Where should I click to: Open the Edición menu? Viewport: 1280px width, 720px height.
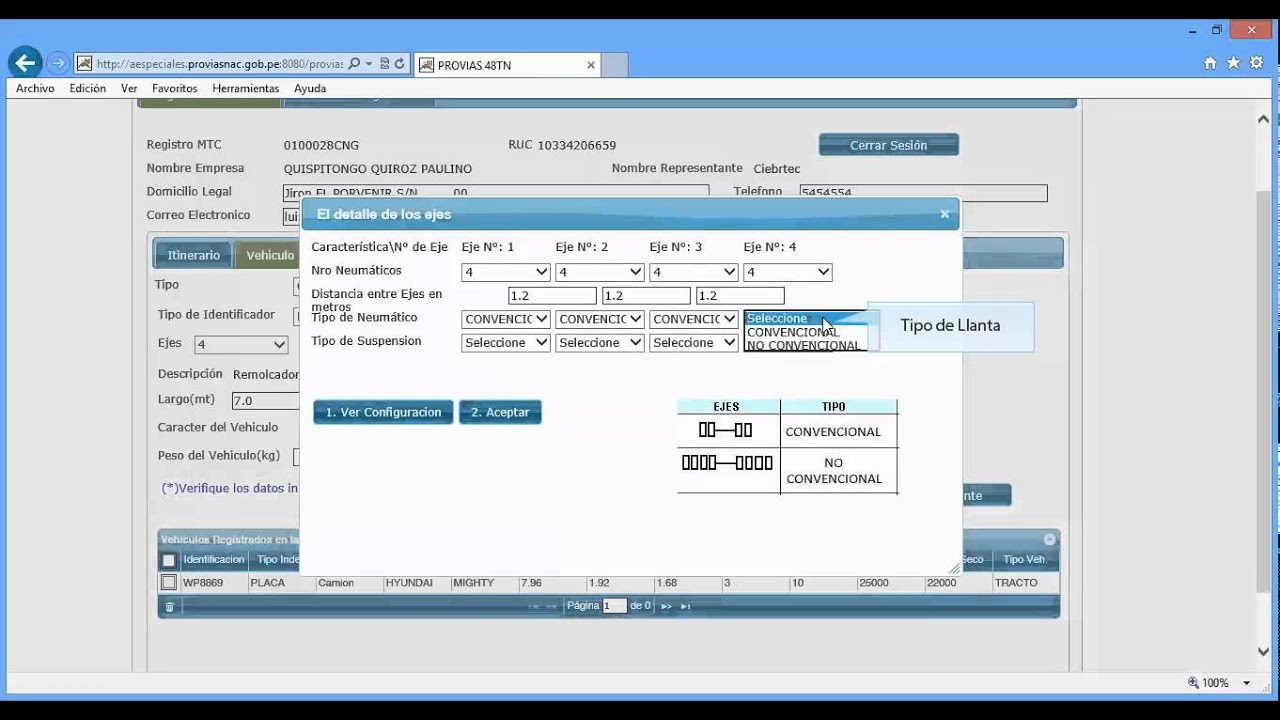[88, 88]
